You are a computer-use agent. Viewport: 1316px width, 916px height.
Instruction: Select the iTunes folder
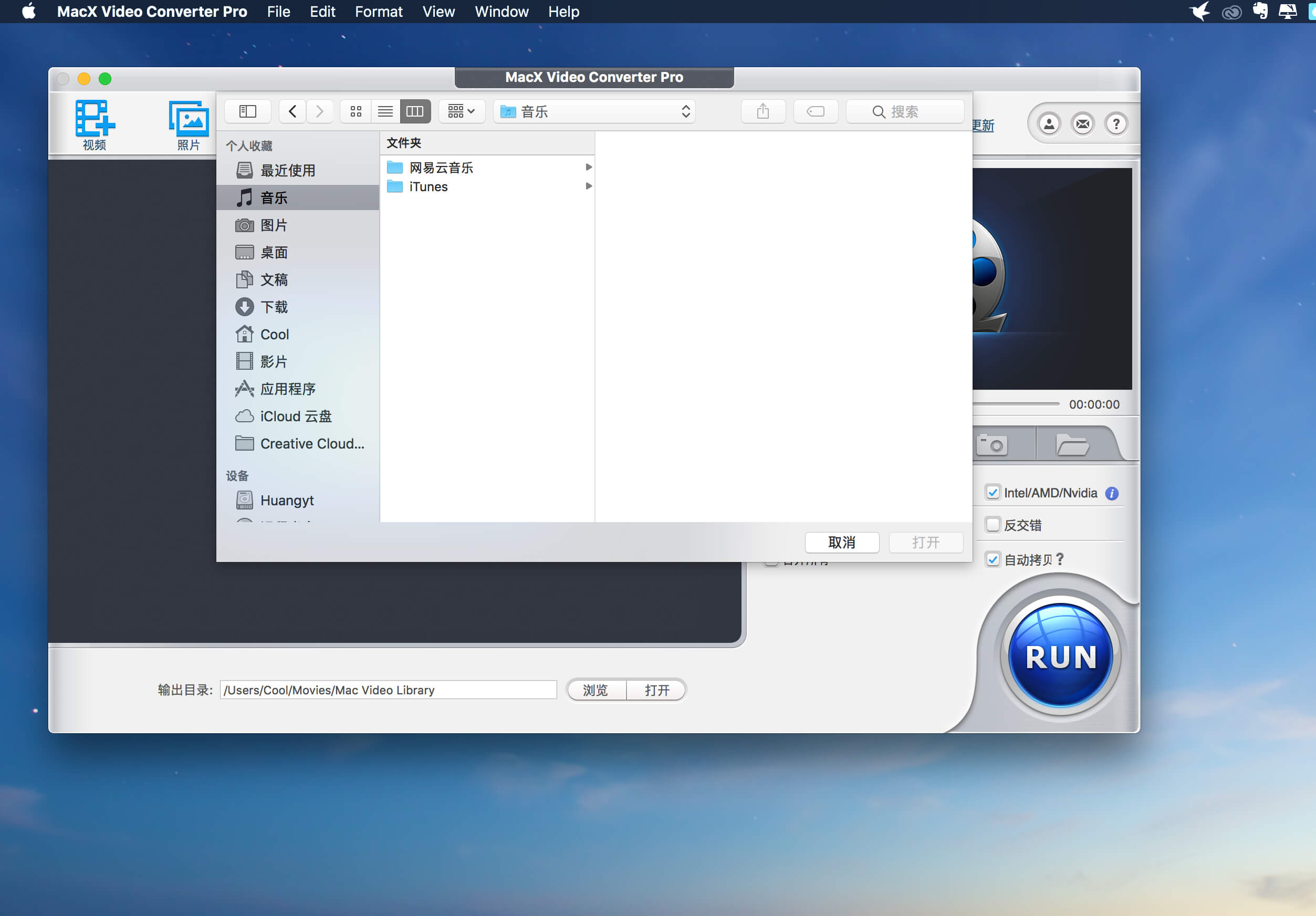point(487,186)
